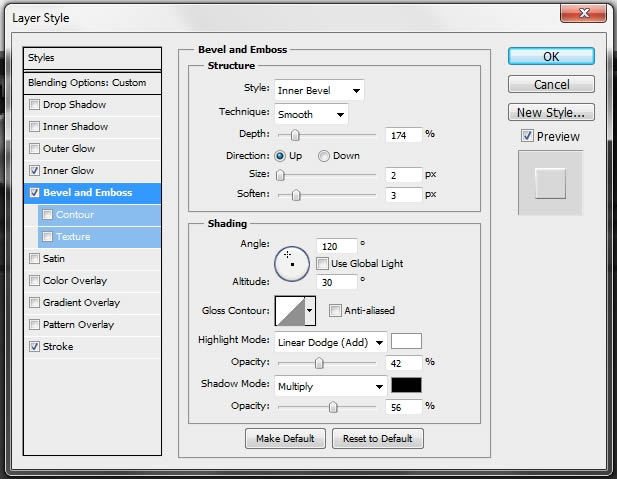Image resolution: width=617 pixels, height=479 pixels.
Task: Select the Down direction radio button
Action: pos(324,156)
